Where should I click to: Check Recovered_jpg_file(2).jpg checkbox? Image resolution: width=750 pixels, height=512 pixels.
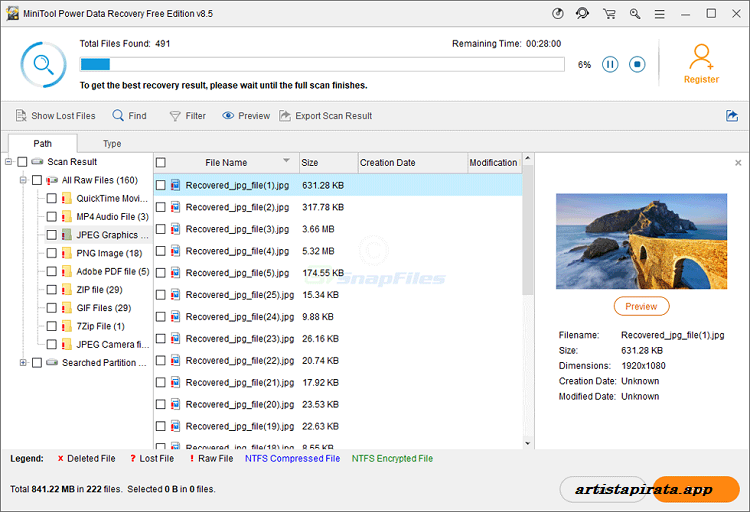tap(161, 207)
